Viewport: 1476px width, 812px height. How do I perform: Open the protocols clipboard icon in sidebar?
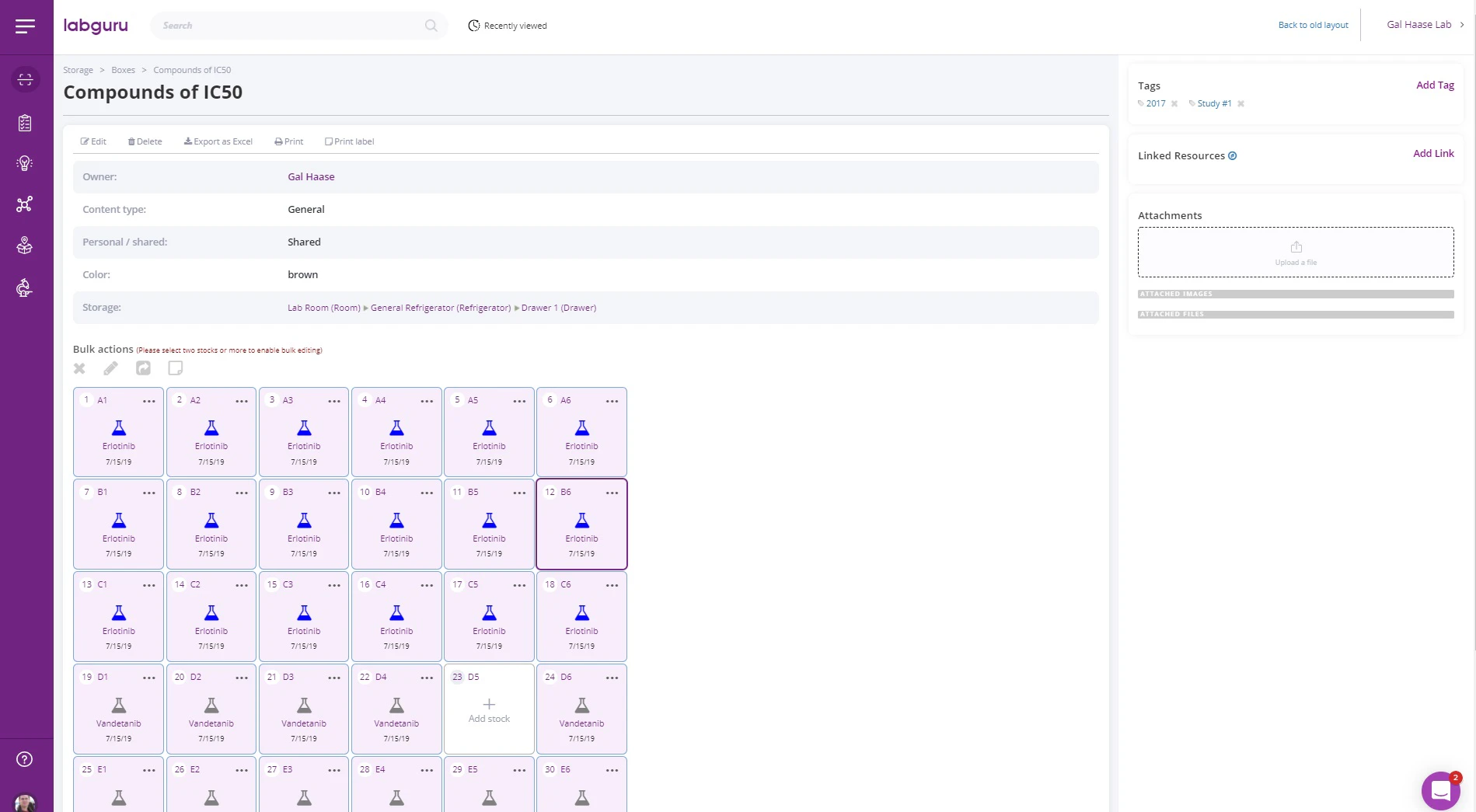tap(25, 122)
